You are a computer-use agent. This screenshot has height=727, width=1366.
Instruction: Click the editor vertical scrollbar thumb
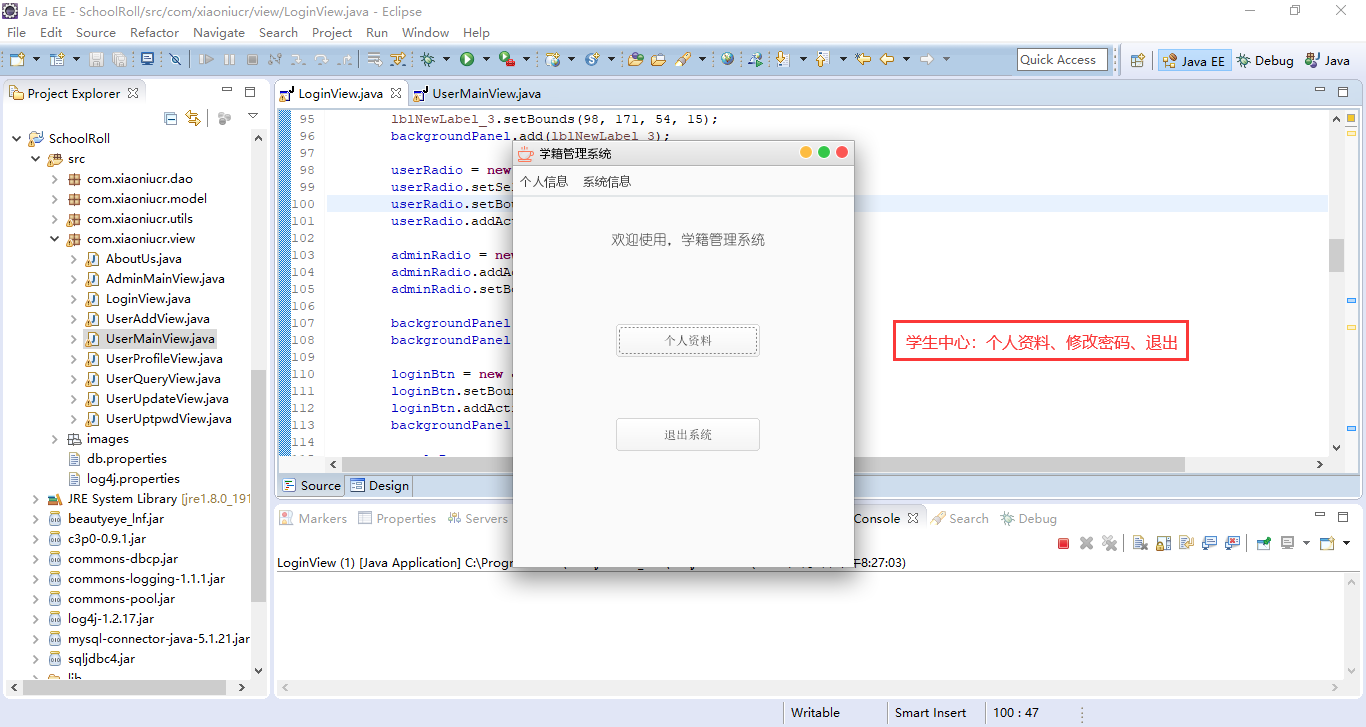[x=1336, y=255]
